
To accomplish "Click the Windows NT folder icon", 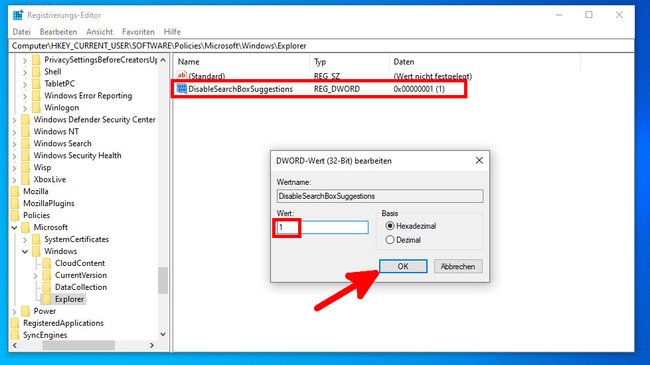I will click(x=26, y=131).
